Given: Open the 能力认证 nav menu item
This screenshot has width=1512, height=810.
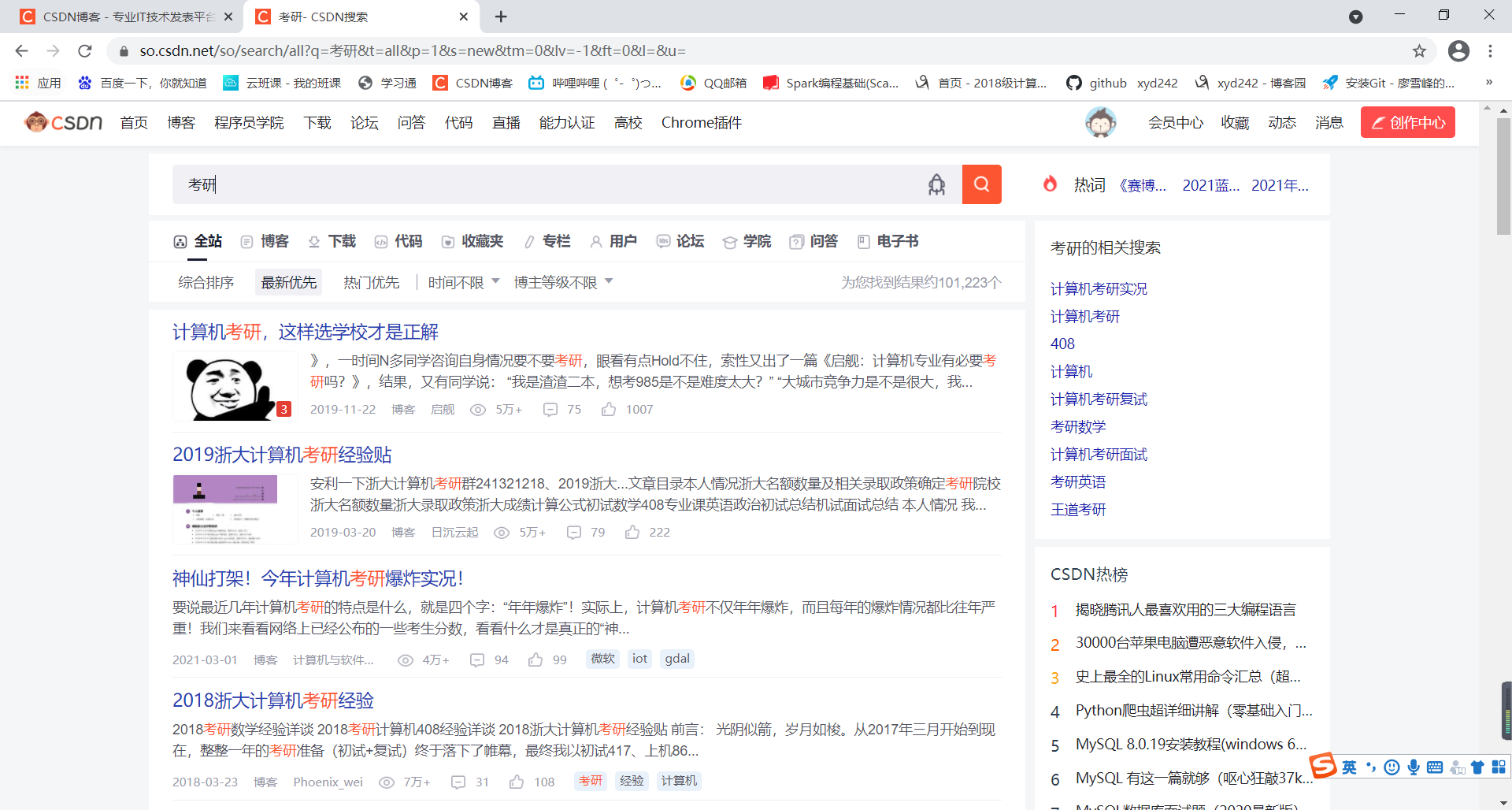Looking at the screenshot, I should coord(567,122).
